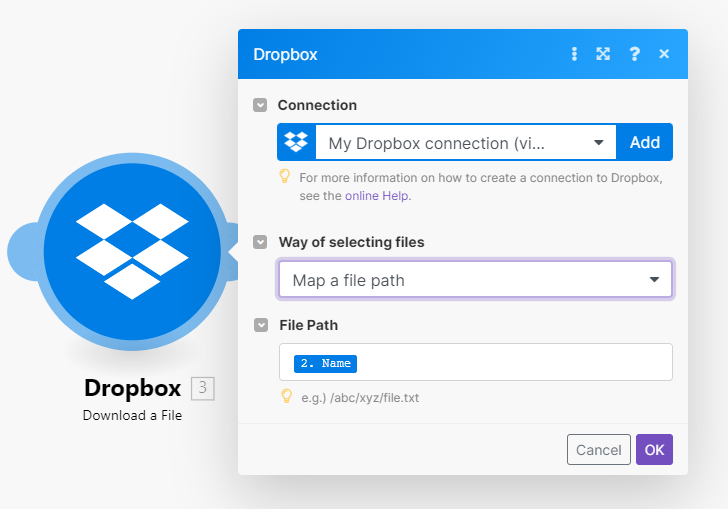The width and height of the screenshot is (728, 509).
Task: Click the Dropbox module title under the circle
Action: [133, 388]
